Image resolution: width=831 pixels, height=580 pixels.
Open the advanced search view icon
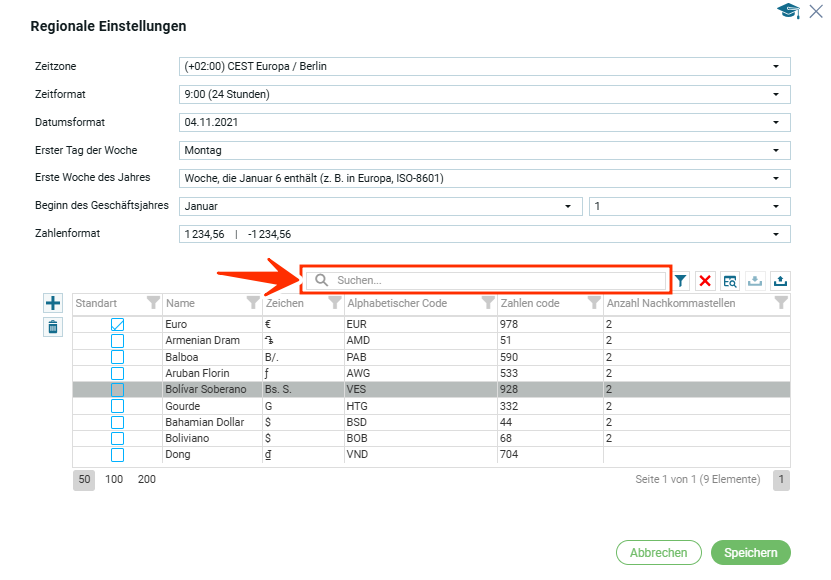(x=730, y=281)
